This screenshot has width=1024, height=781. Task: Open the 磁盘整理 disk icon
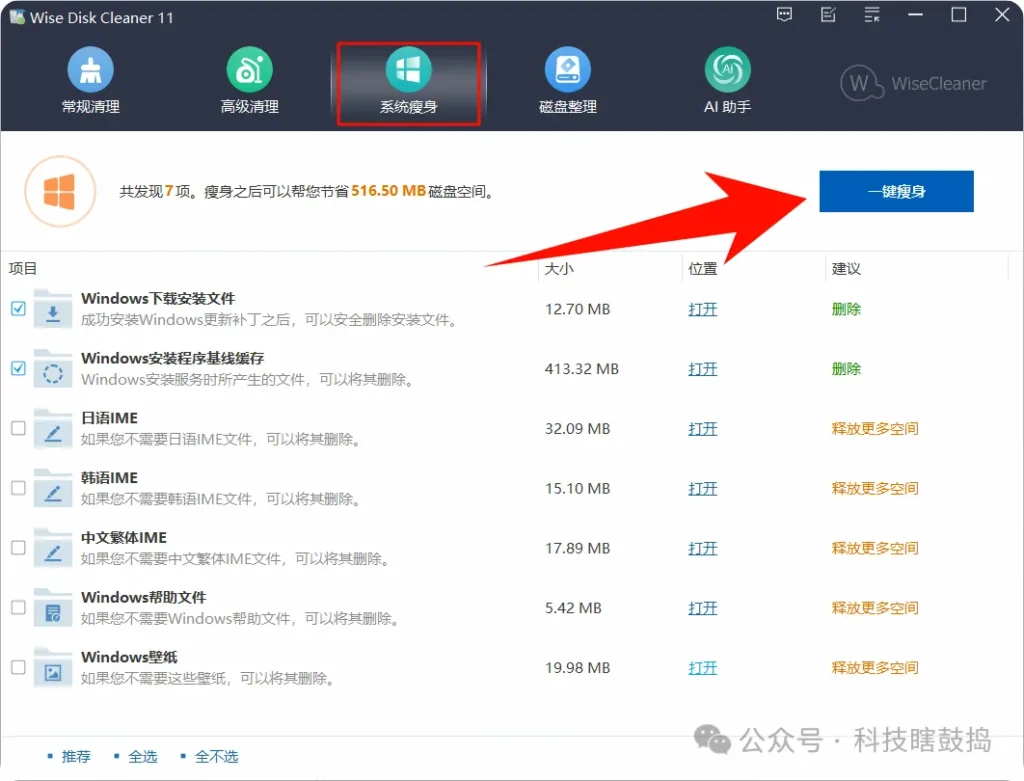point(568,70)
